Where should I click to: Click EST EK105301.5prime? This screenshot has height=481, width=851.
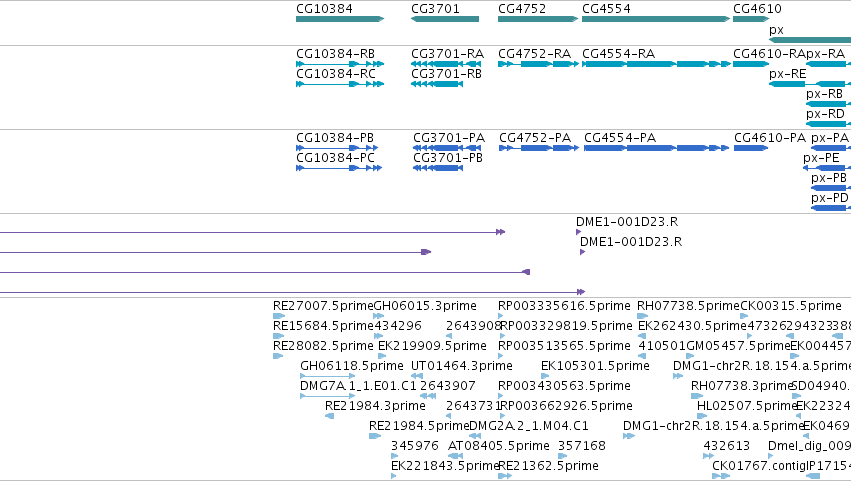click(595, 366)
